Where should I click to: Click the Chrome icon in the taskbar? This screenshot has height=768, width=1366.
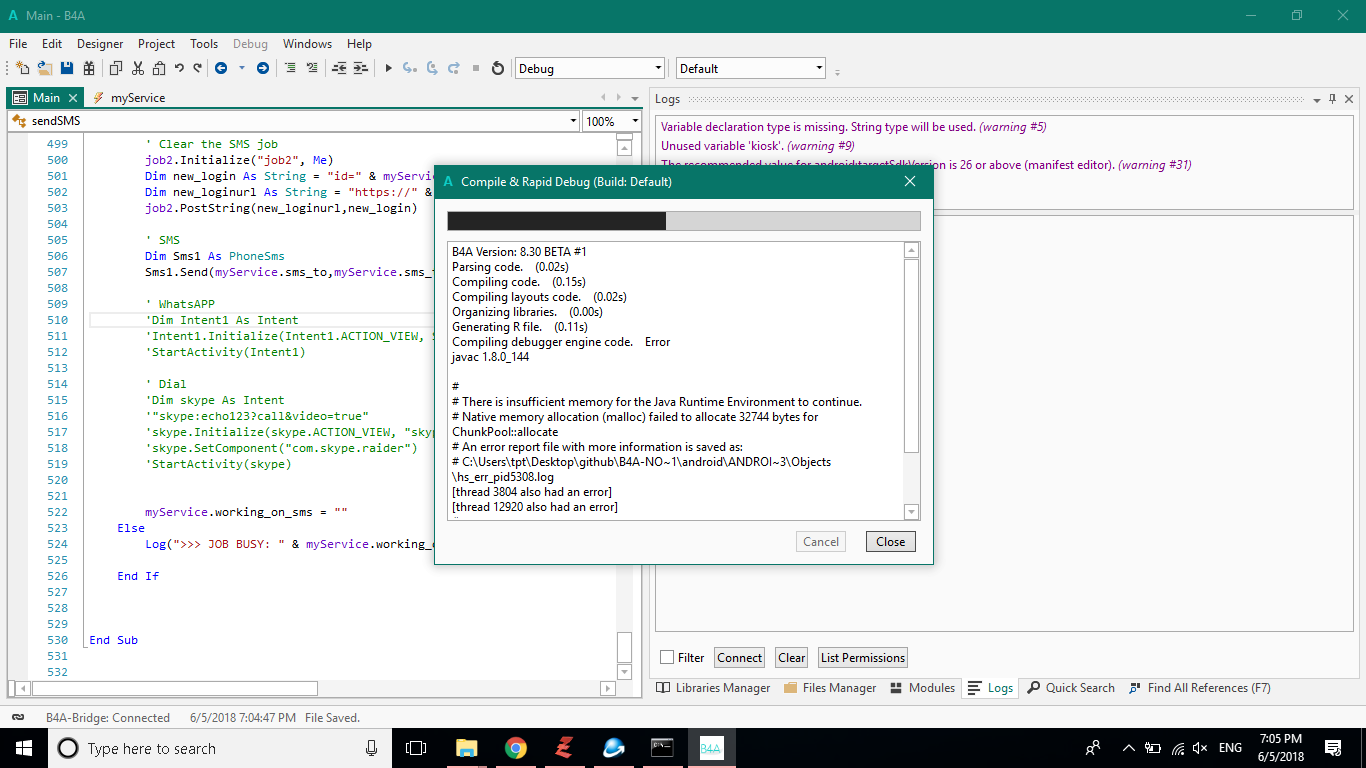pos(515,748)
